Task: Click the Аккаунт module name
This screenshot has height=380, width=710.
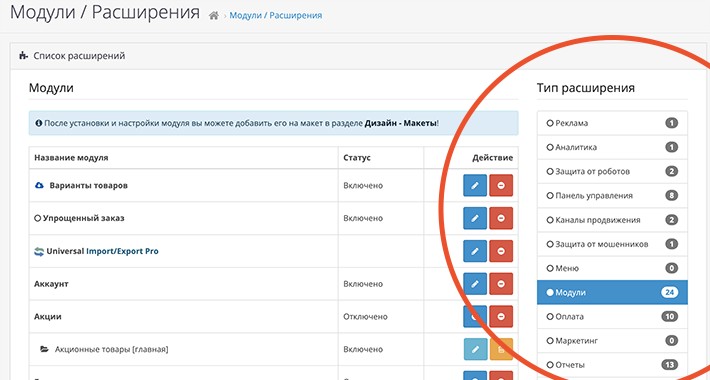Action: click(51, 284)
